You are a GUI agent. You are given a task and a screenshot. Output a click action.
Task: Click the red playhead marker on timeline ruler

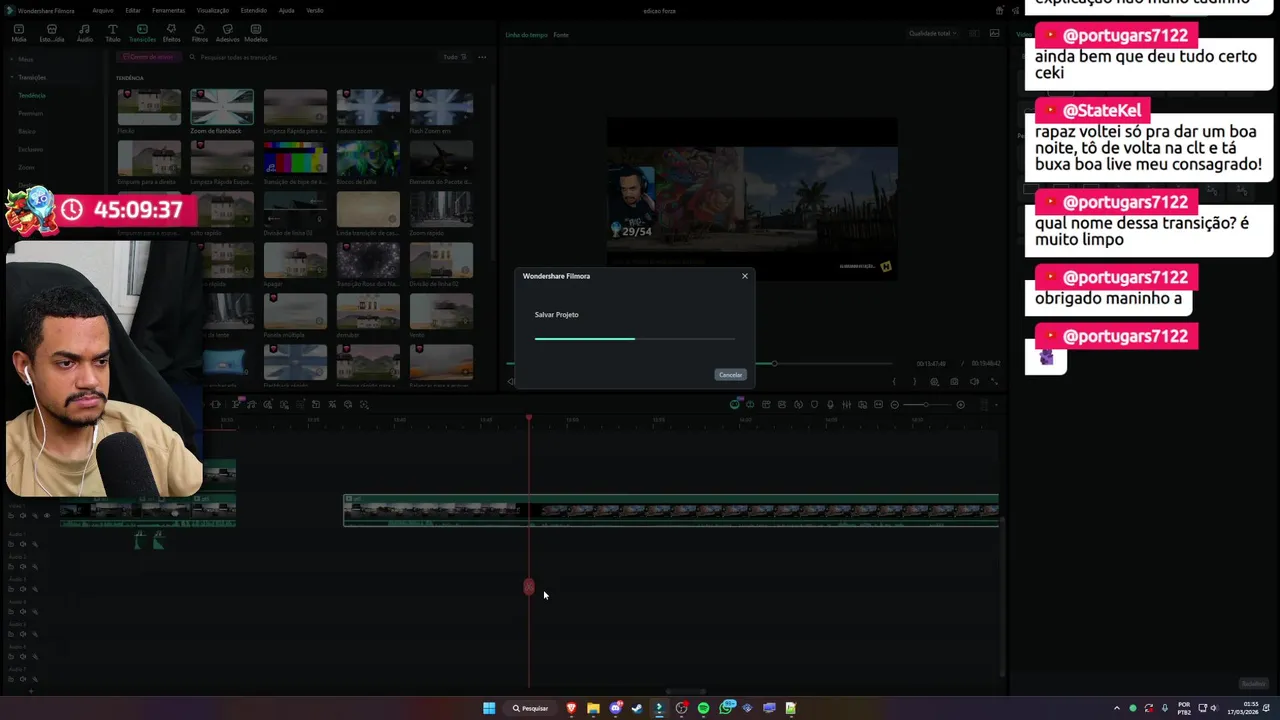pos(529,418)
